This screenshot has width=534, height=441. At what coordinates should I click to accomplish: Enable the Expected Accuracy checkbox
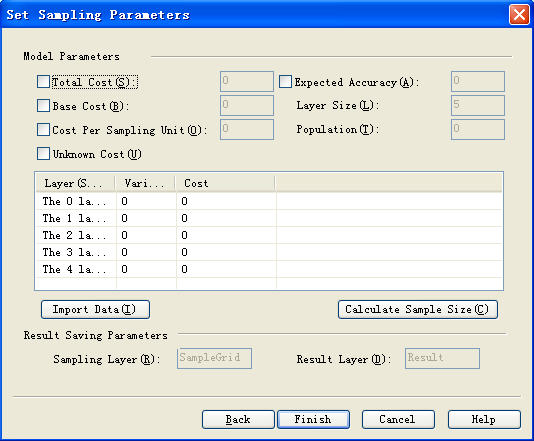coord(285,82)
